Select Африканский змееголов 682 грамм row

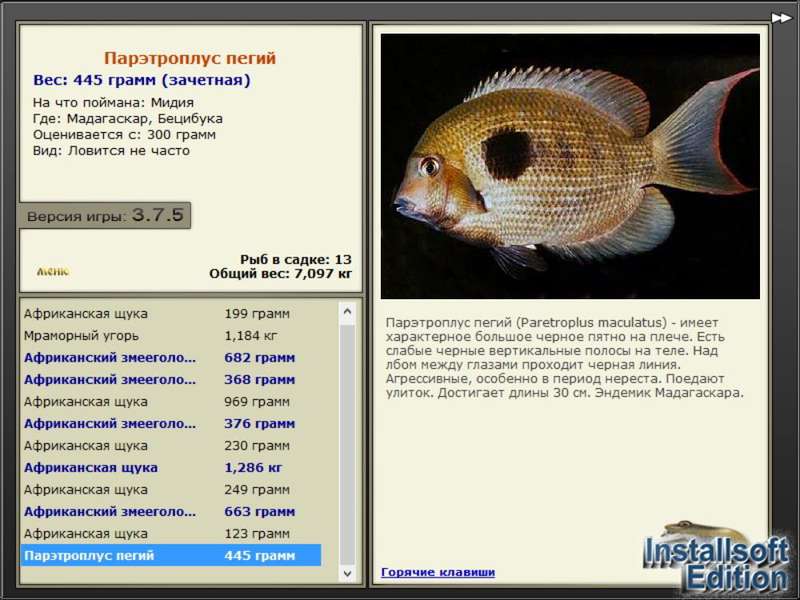[171, 358]
